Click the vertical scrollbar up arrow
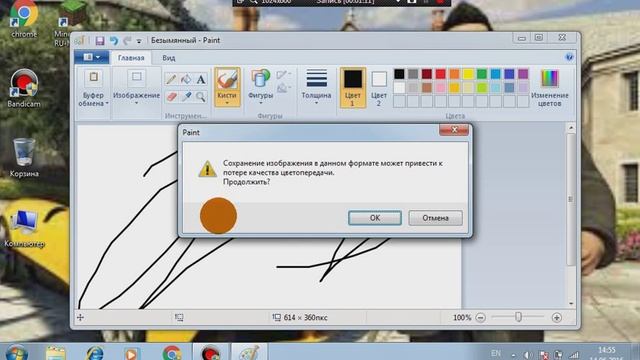 (571, 128)
